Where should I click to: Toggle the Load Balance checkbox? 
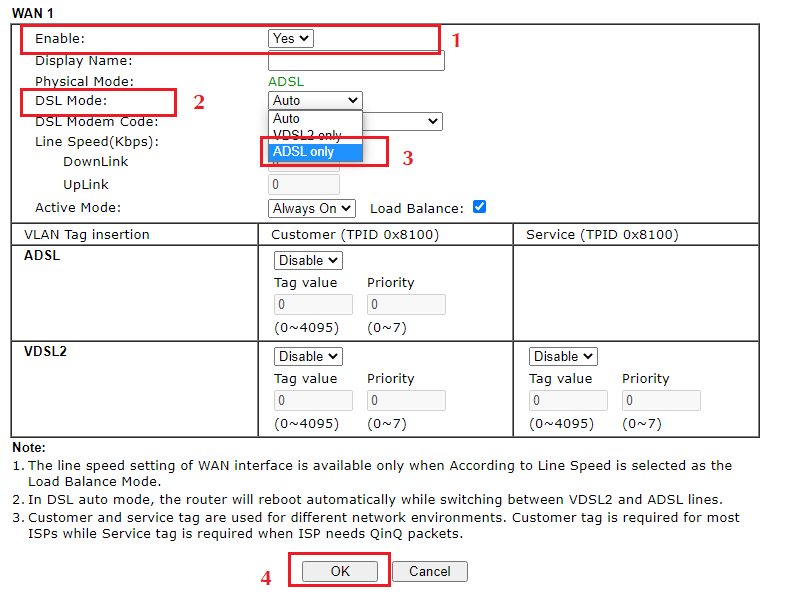[x=479, y=207]
